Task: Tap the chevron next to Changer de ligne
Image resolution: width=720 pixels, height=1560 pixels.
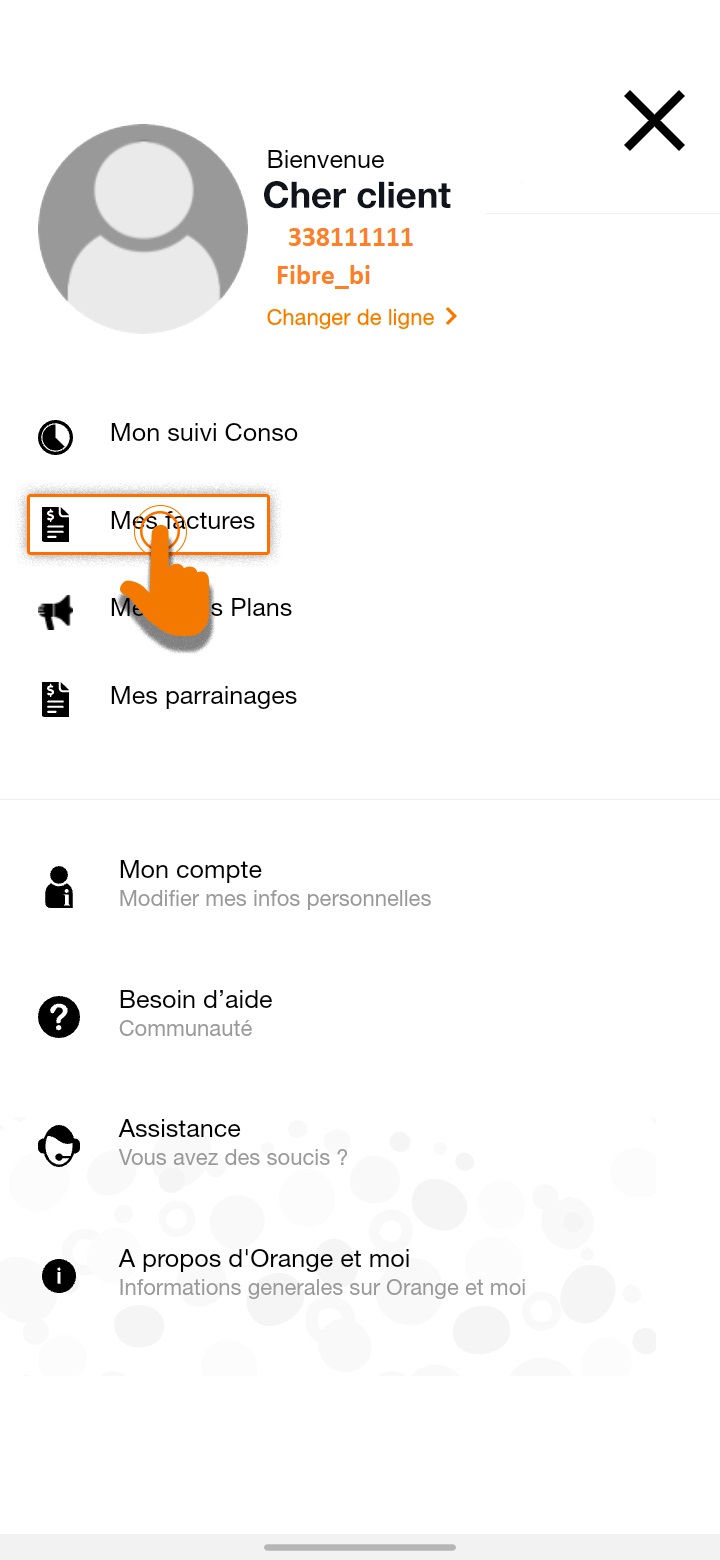Action: [x=451, y=317]
